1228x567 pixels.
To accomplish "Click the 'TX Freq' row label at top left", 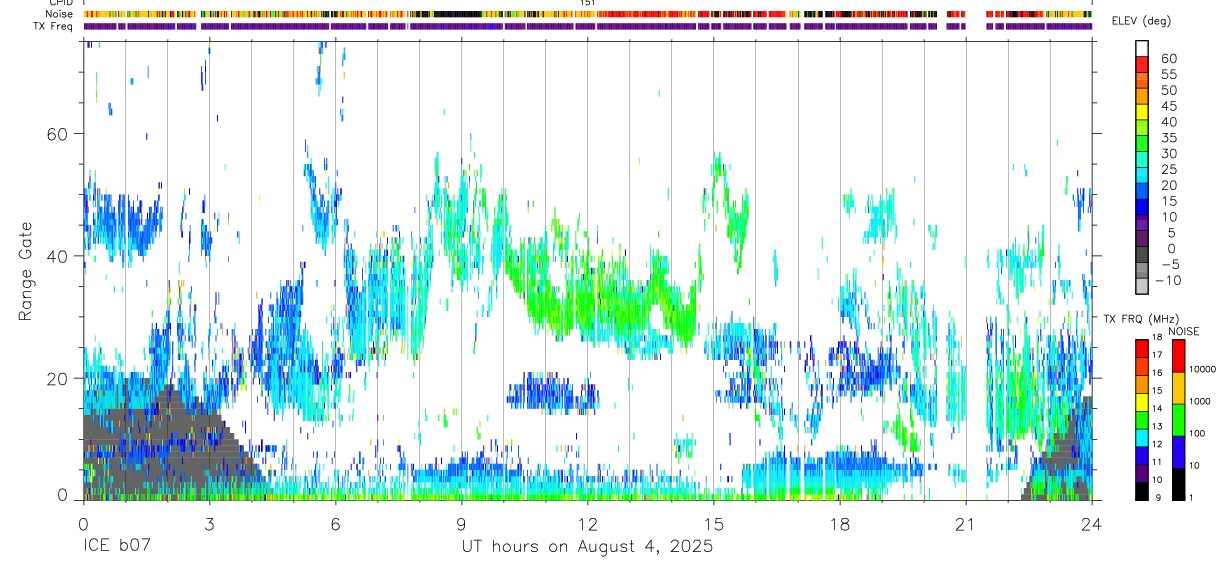I will pyautogui.click(x=55, y=26).
